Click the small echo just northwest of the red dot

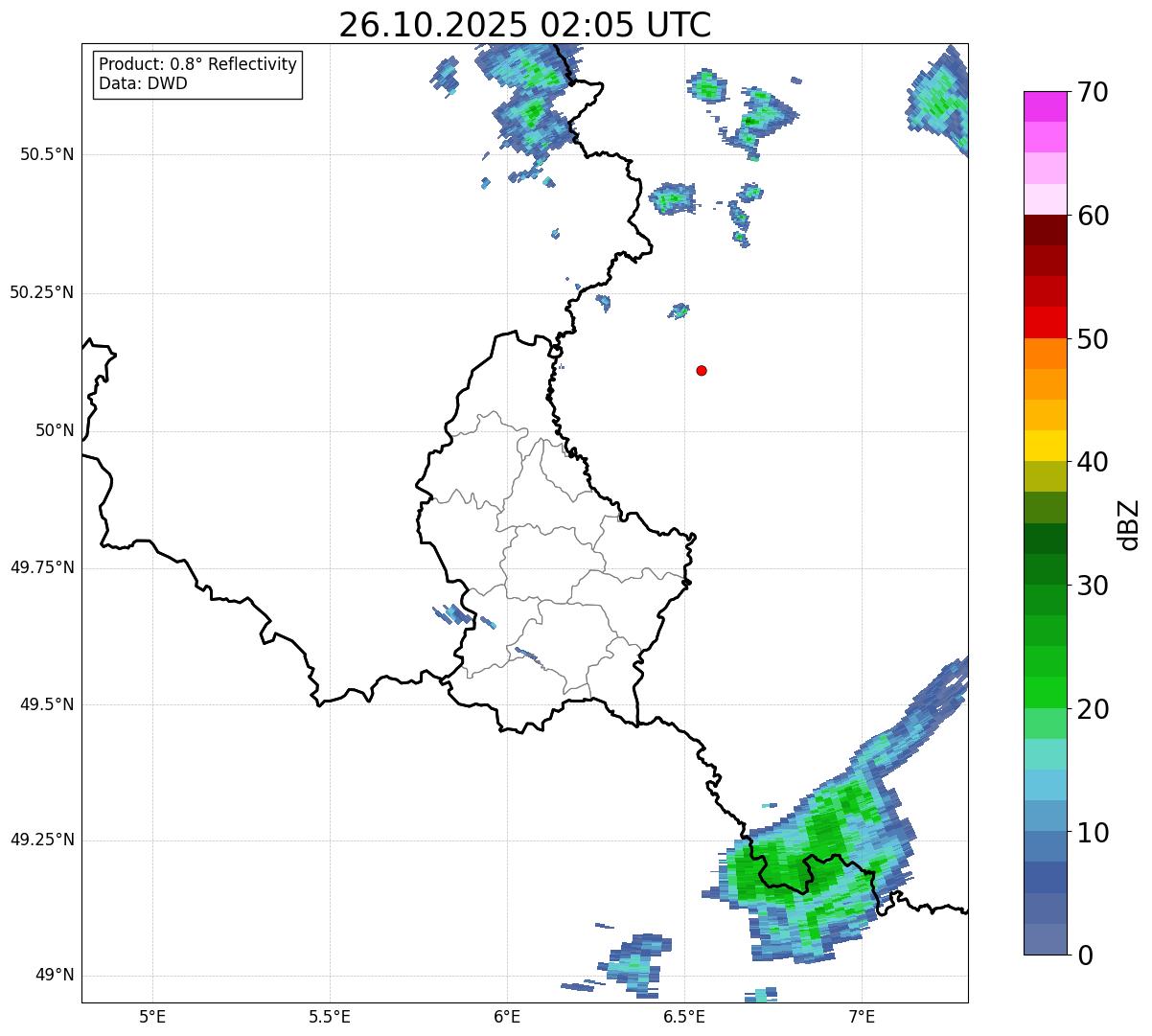click(x=680, y=311)
